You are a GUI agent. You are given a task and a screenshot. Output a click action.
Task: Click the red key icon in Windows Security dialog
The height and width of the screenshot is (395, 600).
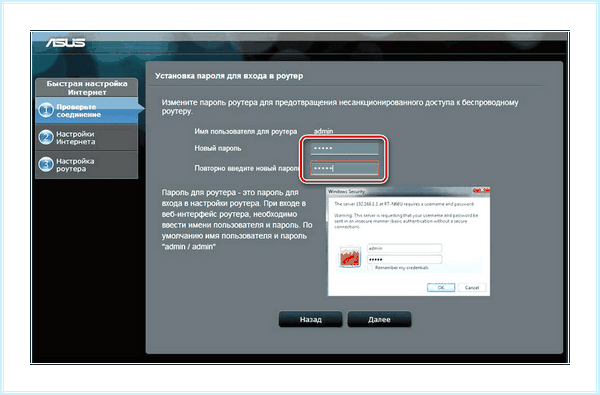coord(350,257)
